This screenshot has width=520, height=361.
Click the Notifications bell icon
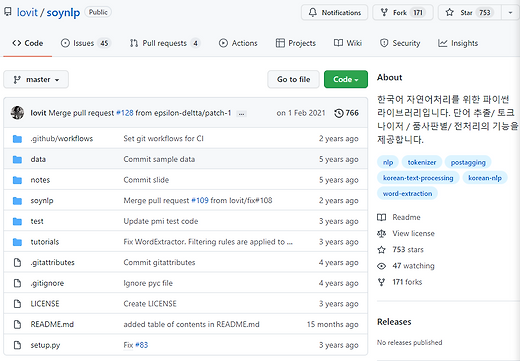pos(313,13)
